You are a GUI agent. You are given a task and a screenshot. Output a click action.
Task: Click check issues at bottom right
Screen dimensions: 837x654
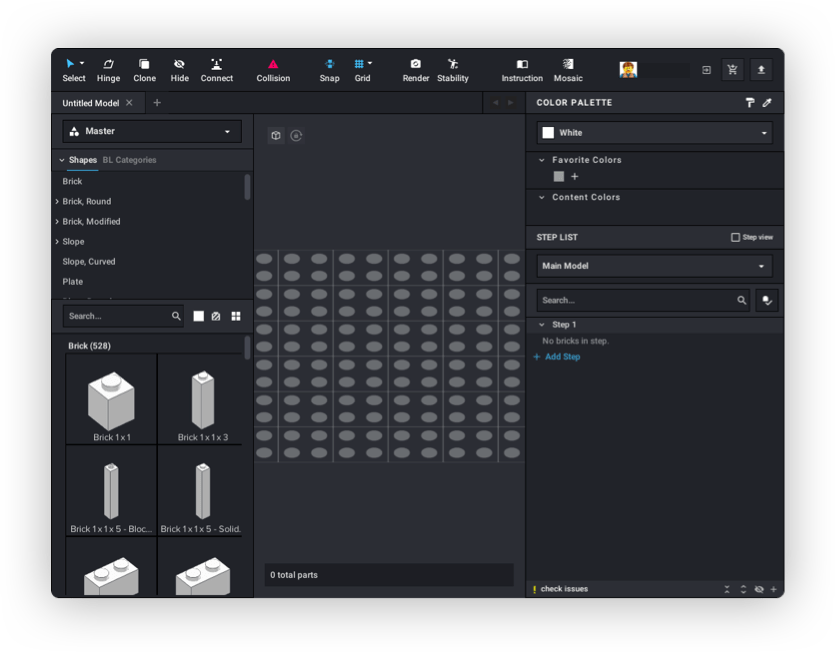562,588
